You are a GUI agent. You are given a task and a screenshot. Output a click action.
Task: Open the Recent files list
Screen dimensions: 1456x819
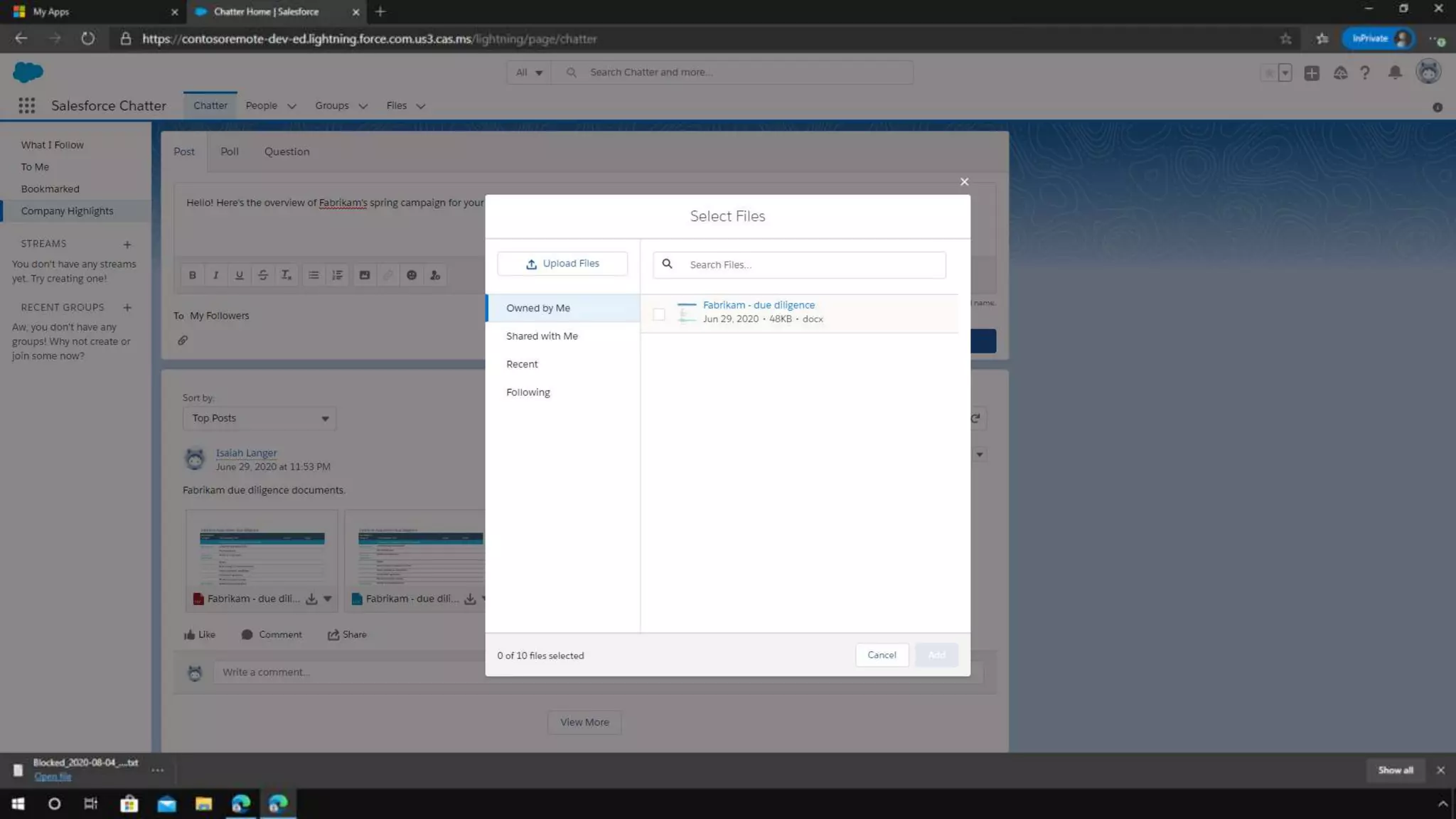click(522, 364)
